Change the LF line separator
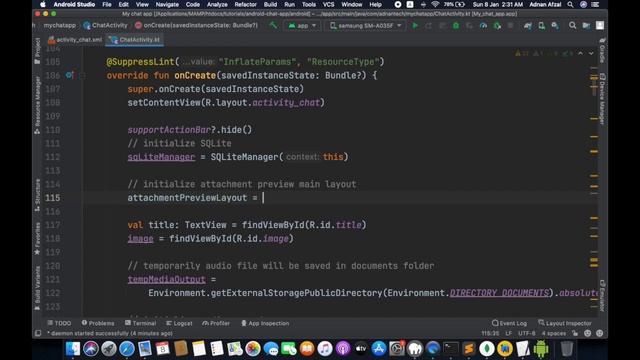Viewport: 640px width, 360px height. tap(509, 333)
